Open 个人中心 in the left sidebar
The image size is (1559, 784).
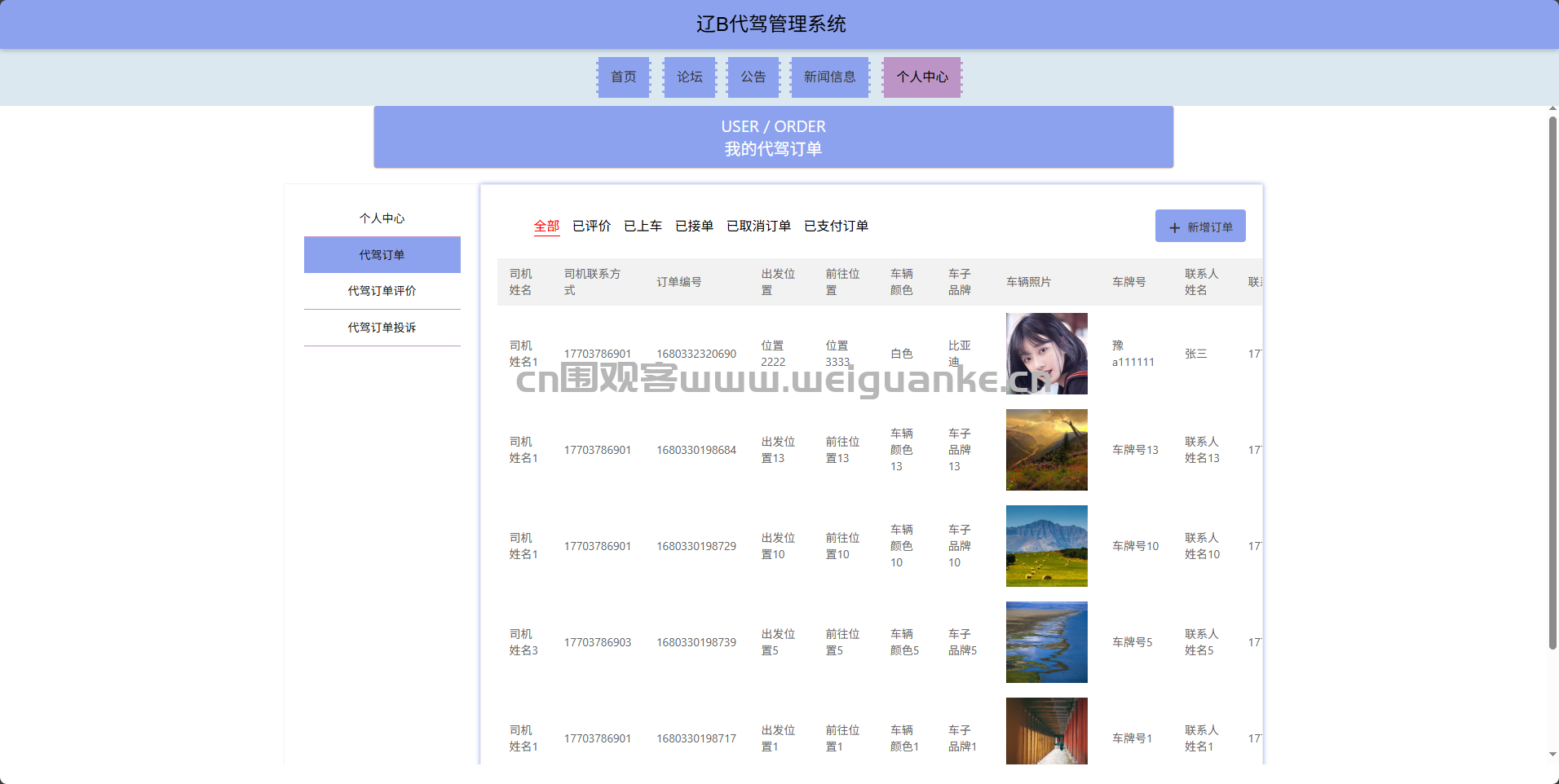point(382,218)
